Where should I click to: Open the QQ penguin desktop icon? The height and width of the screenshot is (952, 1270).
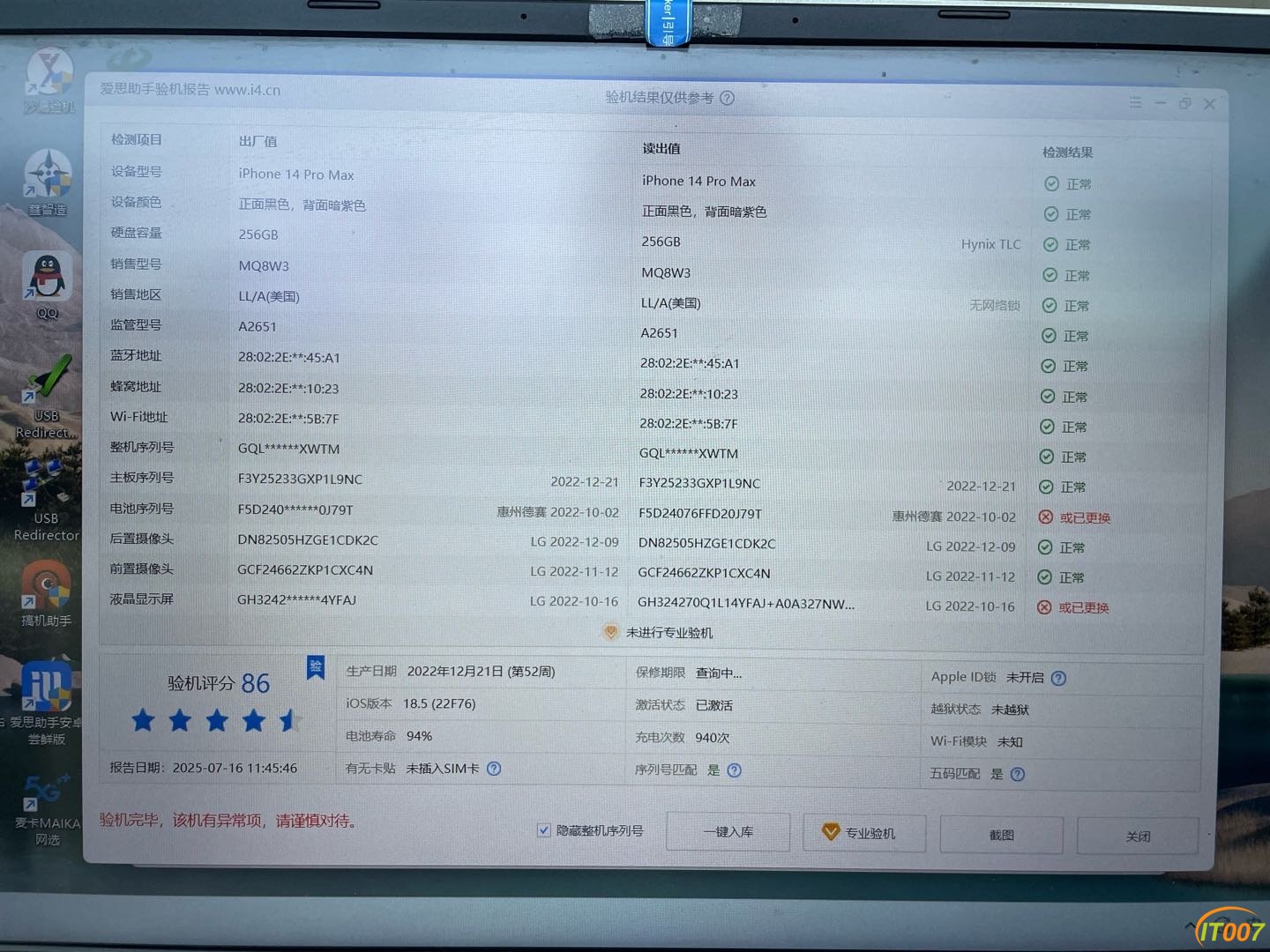click(x=47, y=286)
